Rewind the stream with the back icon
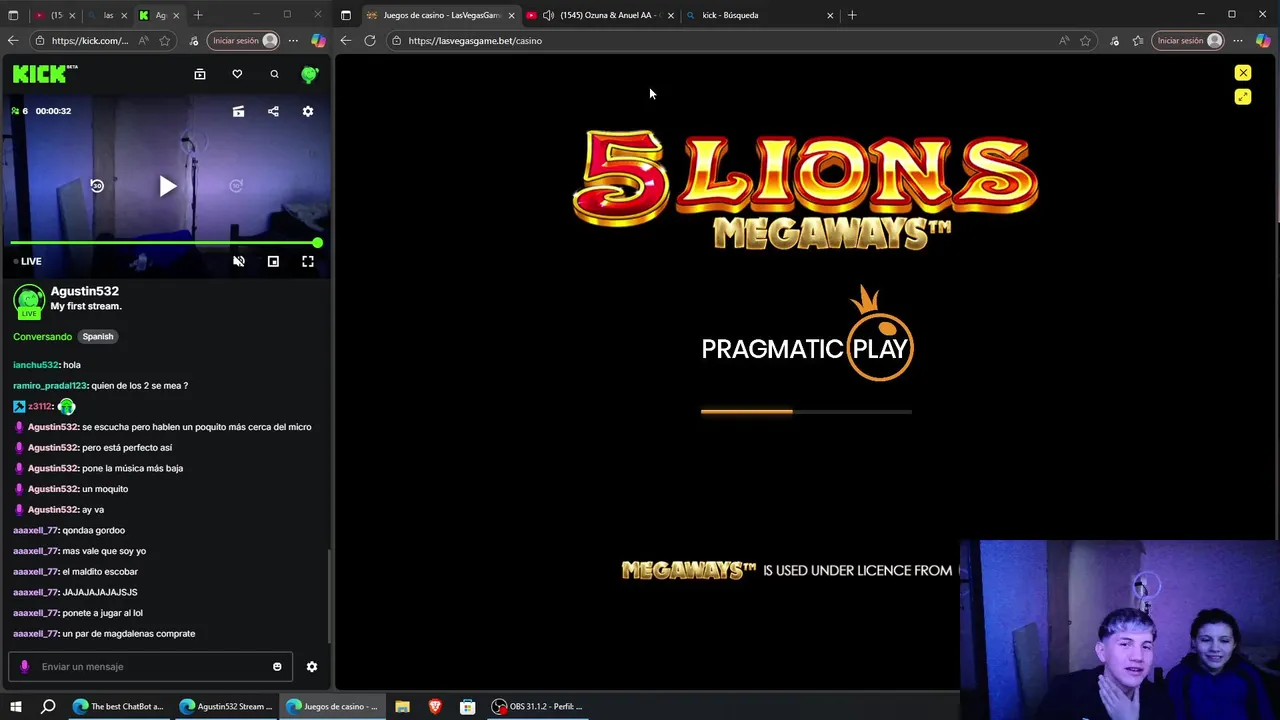 [97, 186]
